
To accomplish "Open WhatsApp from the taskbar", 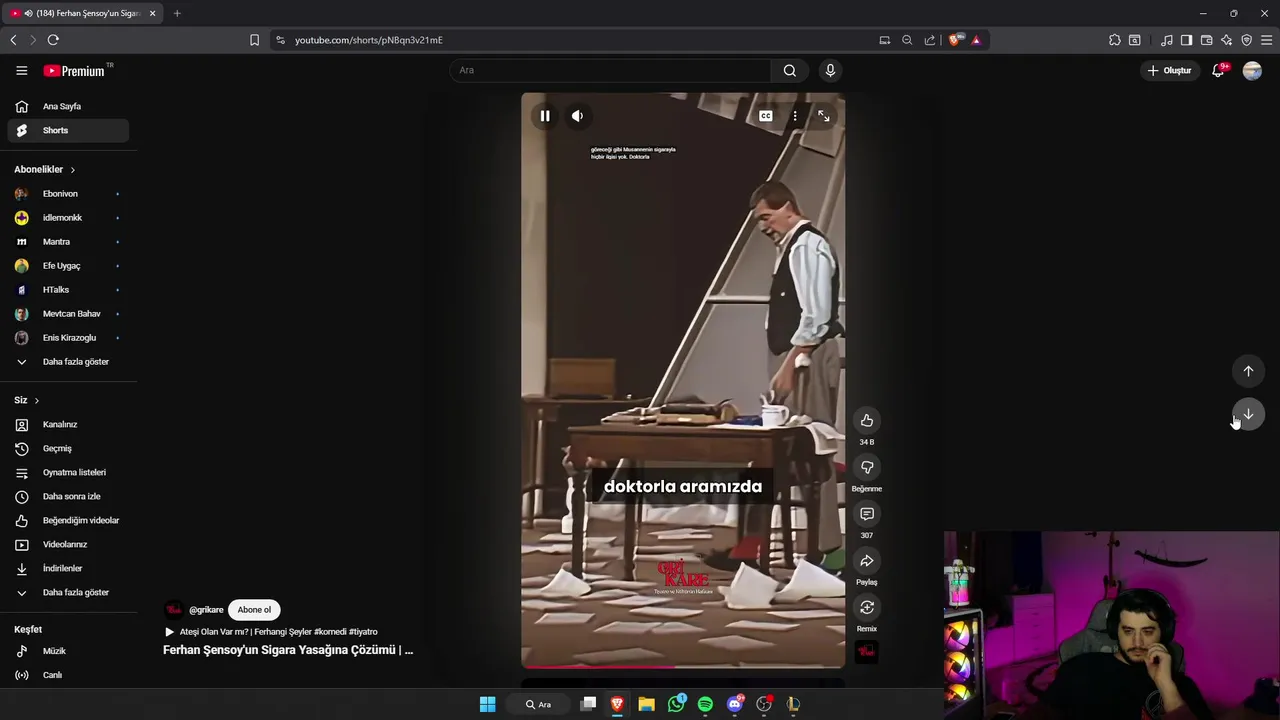I will click(x=676, y=704).
